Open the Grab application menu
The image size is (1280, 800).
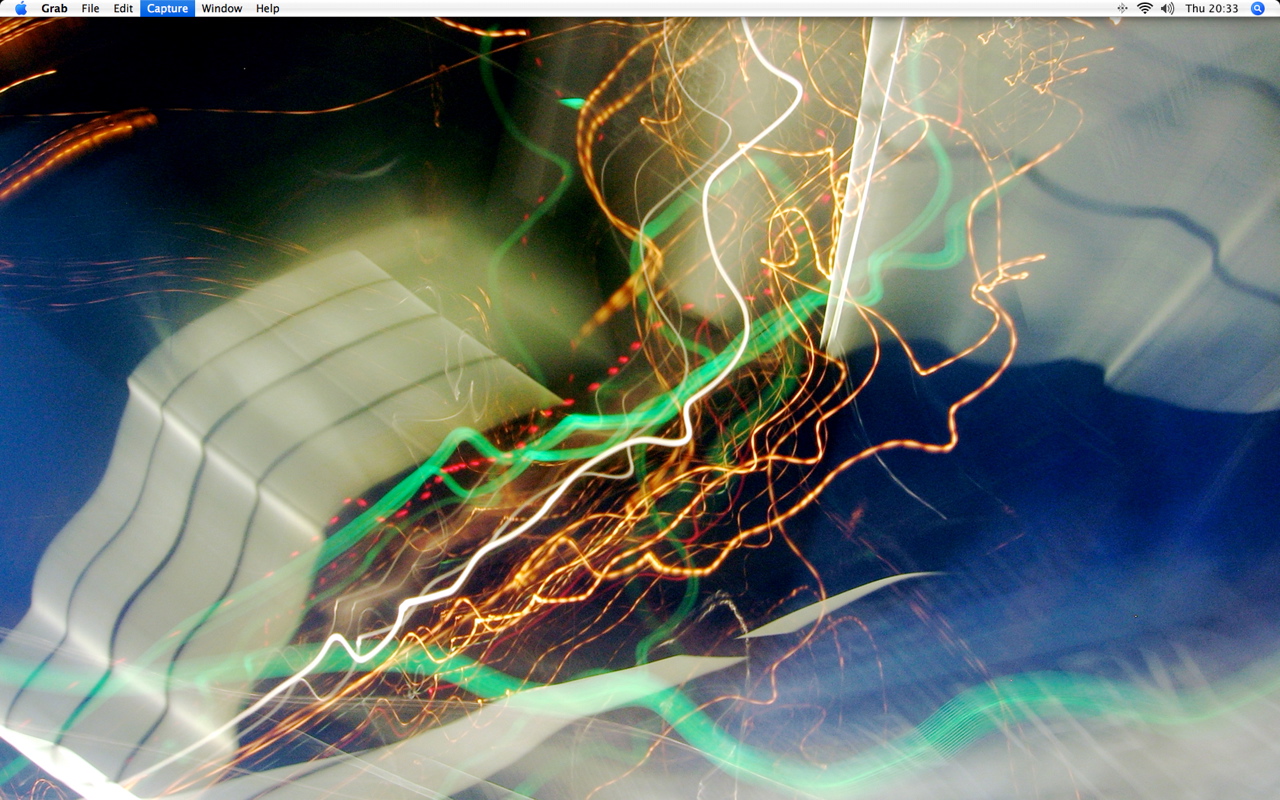click(54, 8)
